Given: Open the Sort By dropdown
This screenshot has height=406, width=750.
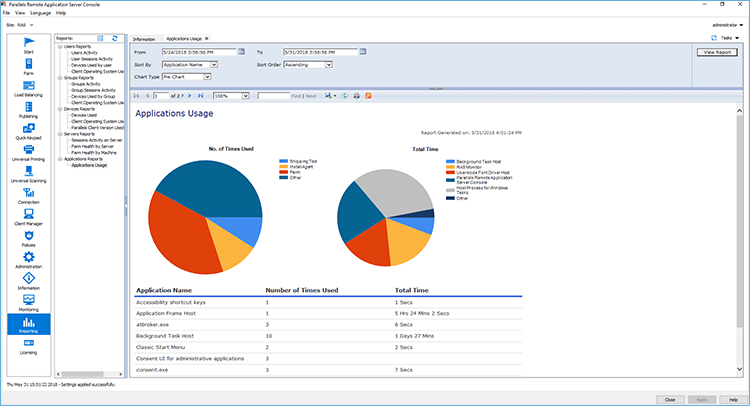Looking at the screenshot, I should [x=214, y=65].
